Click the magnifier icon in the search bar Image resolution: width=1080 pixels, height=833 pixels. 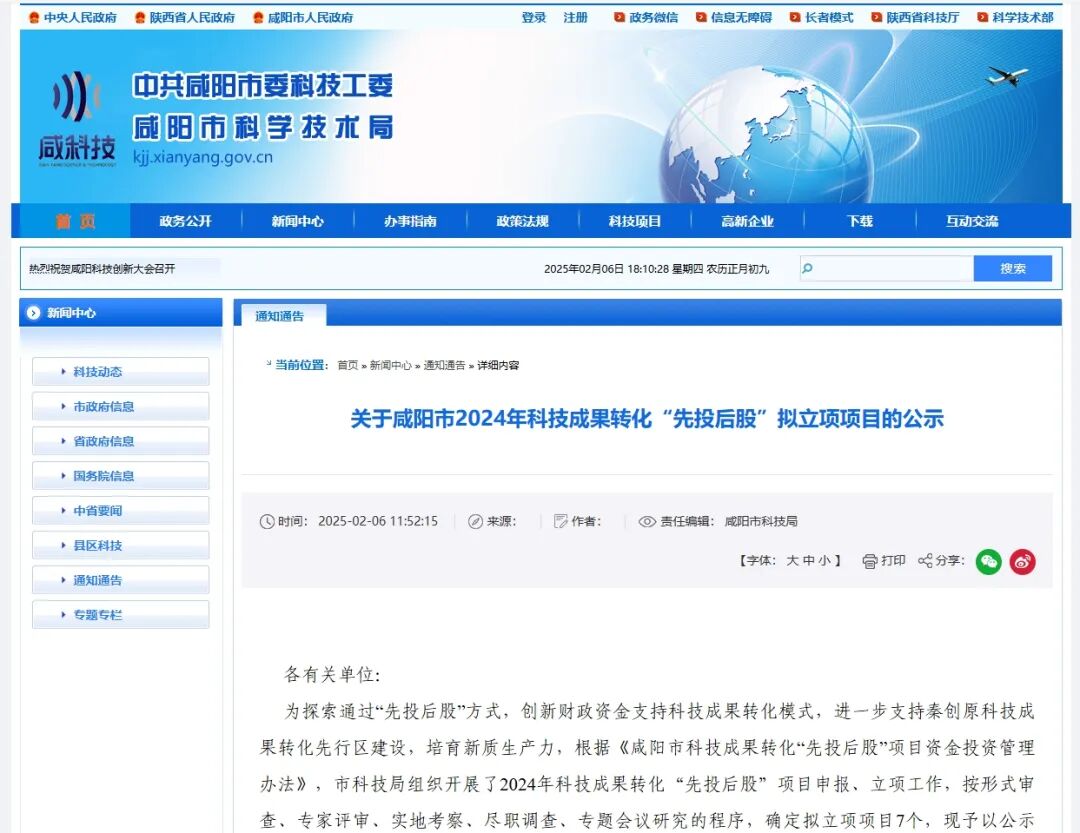pos(806,268)
